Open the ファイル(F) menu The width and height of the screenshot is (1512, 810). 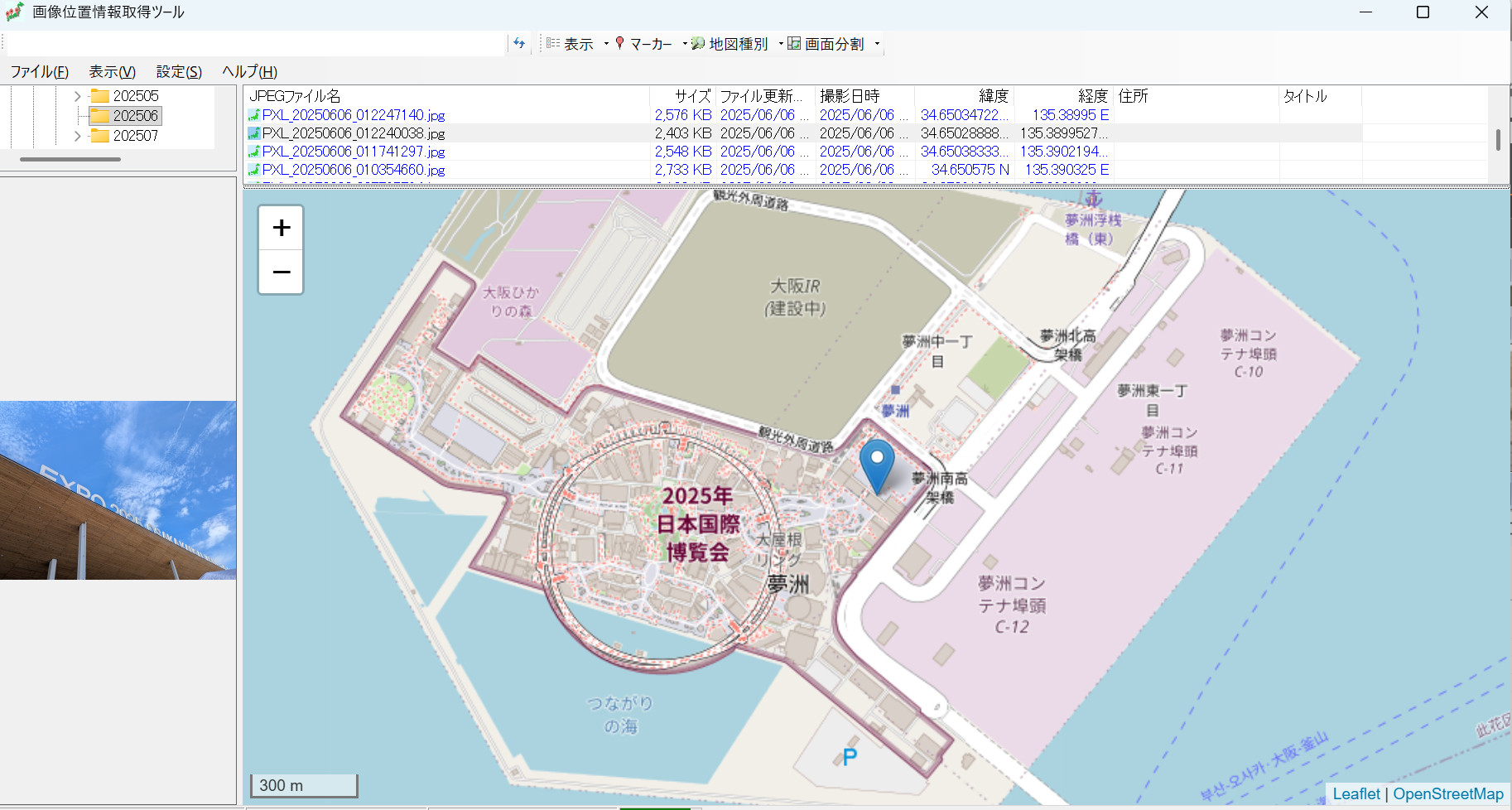click(x=39, y=72)
